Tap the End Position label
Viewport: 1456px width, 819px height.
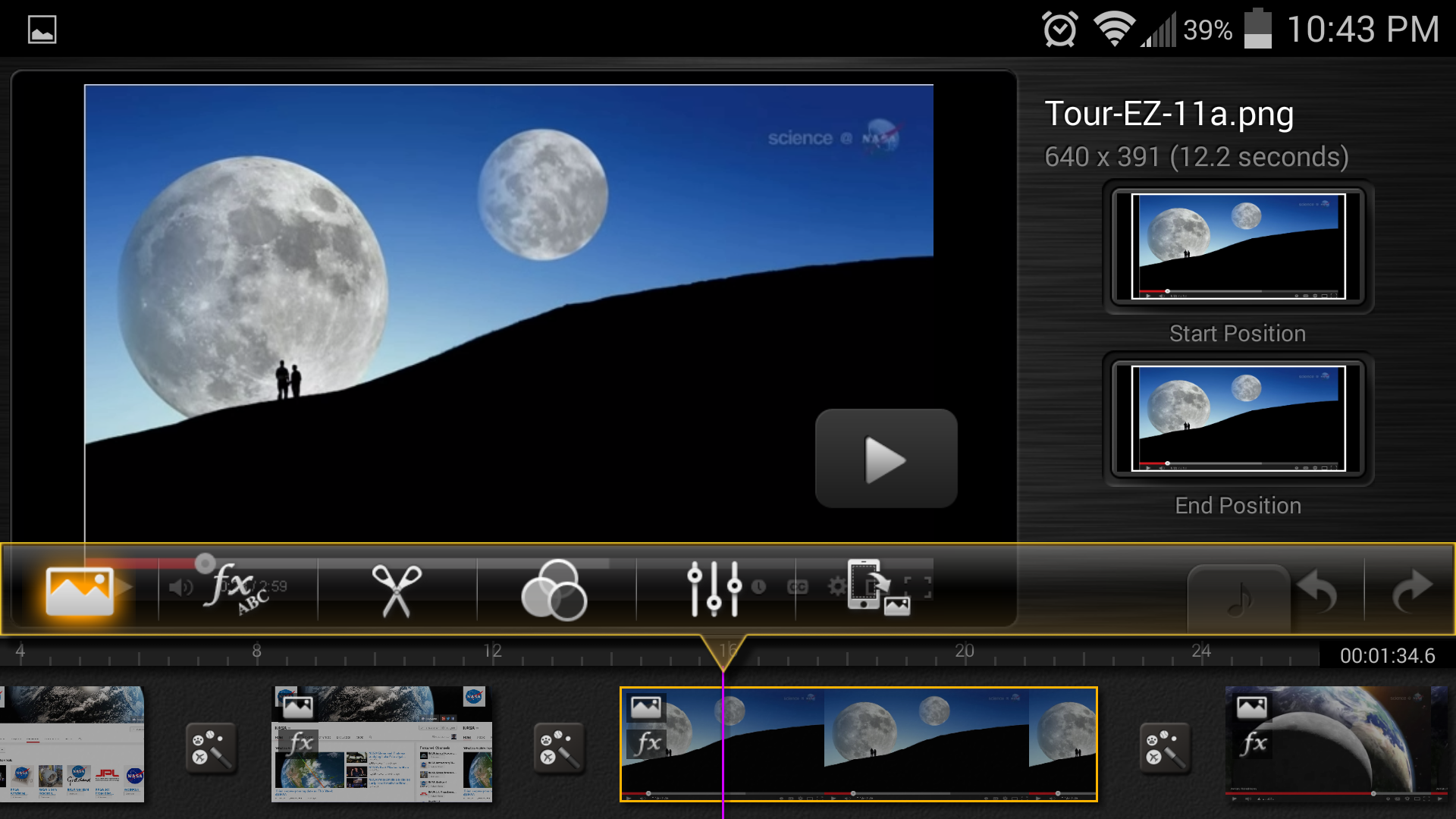point(1238,506)
